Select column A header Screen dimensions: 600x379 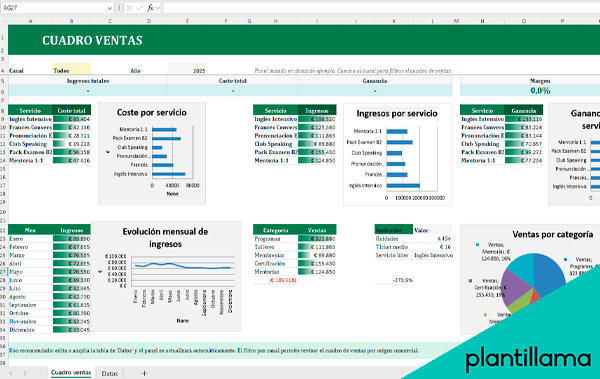(30, 21)
